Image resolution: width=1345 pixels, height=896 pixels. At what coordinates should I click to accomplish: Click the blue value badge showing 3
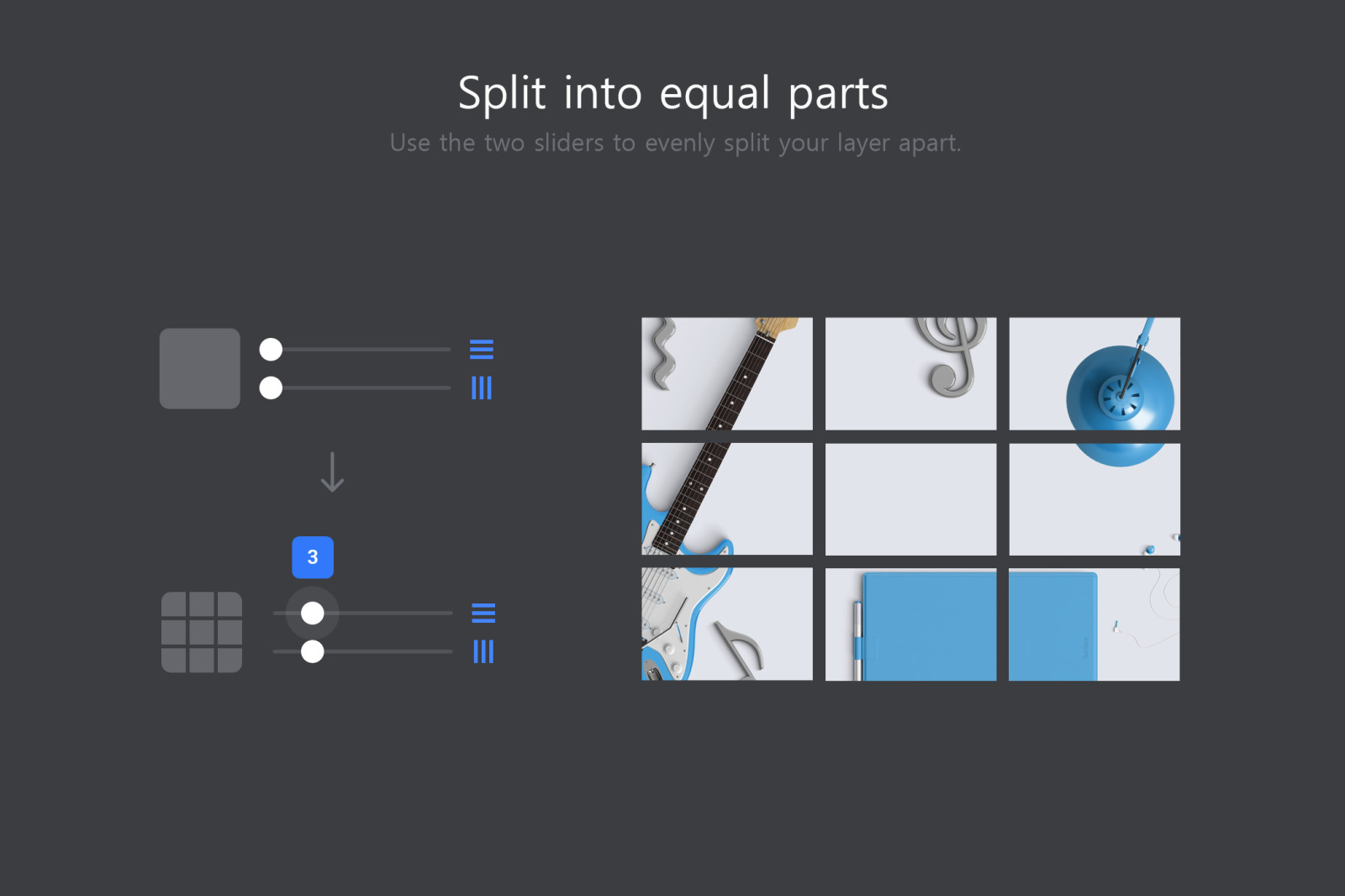pyautogui.click(x=313, y=557)
